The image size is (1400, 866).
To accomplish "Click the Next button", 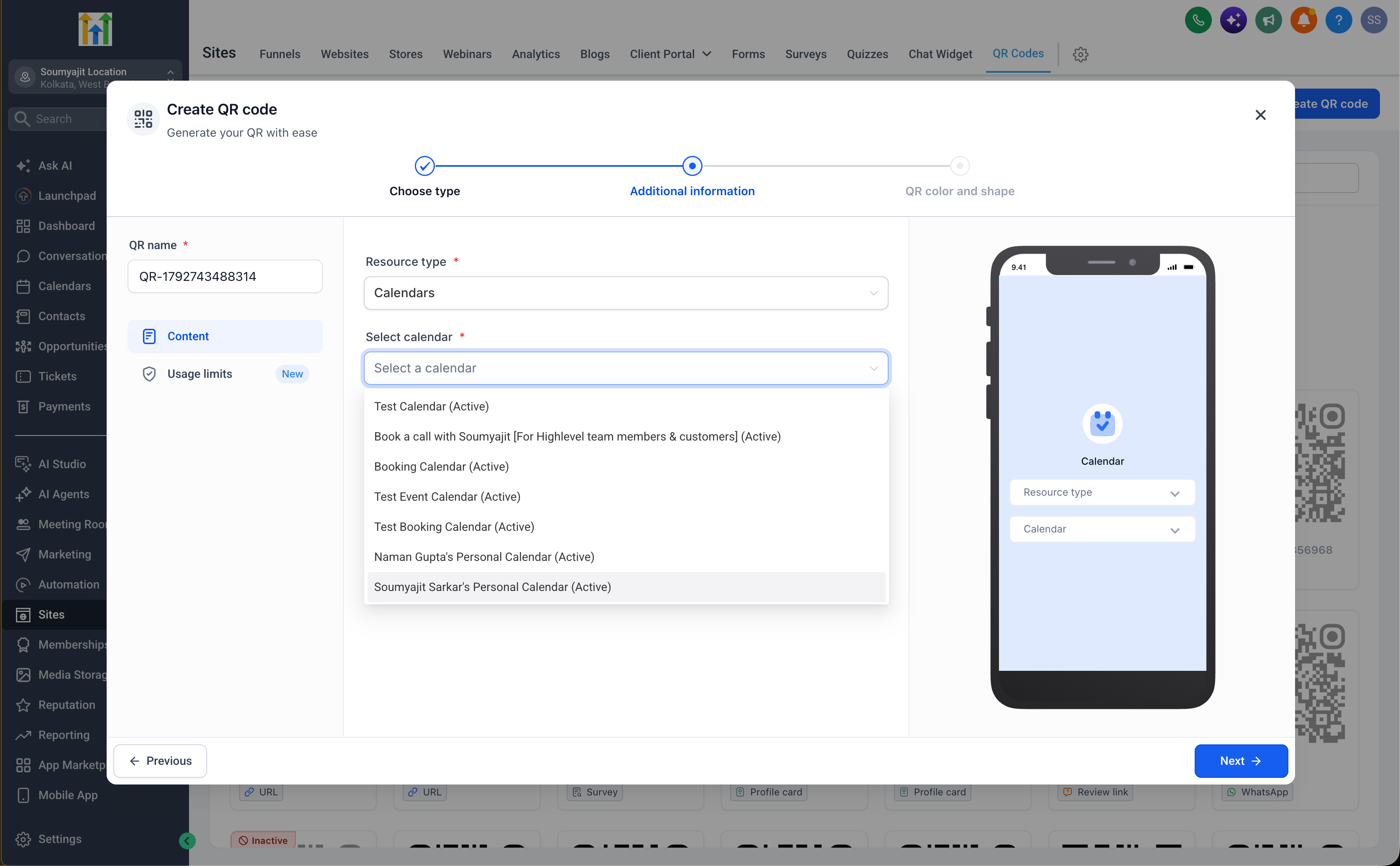I will (1241, 761).
